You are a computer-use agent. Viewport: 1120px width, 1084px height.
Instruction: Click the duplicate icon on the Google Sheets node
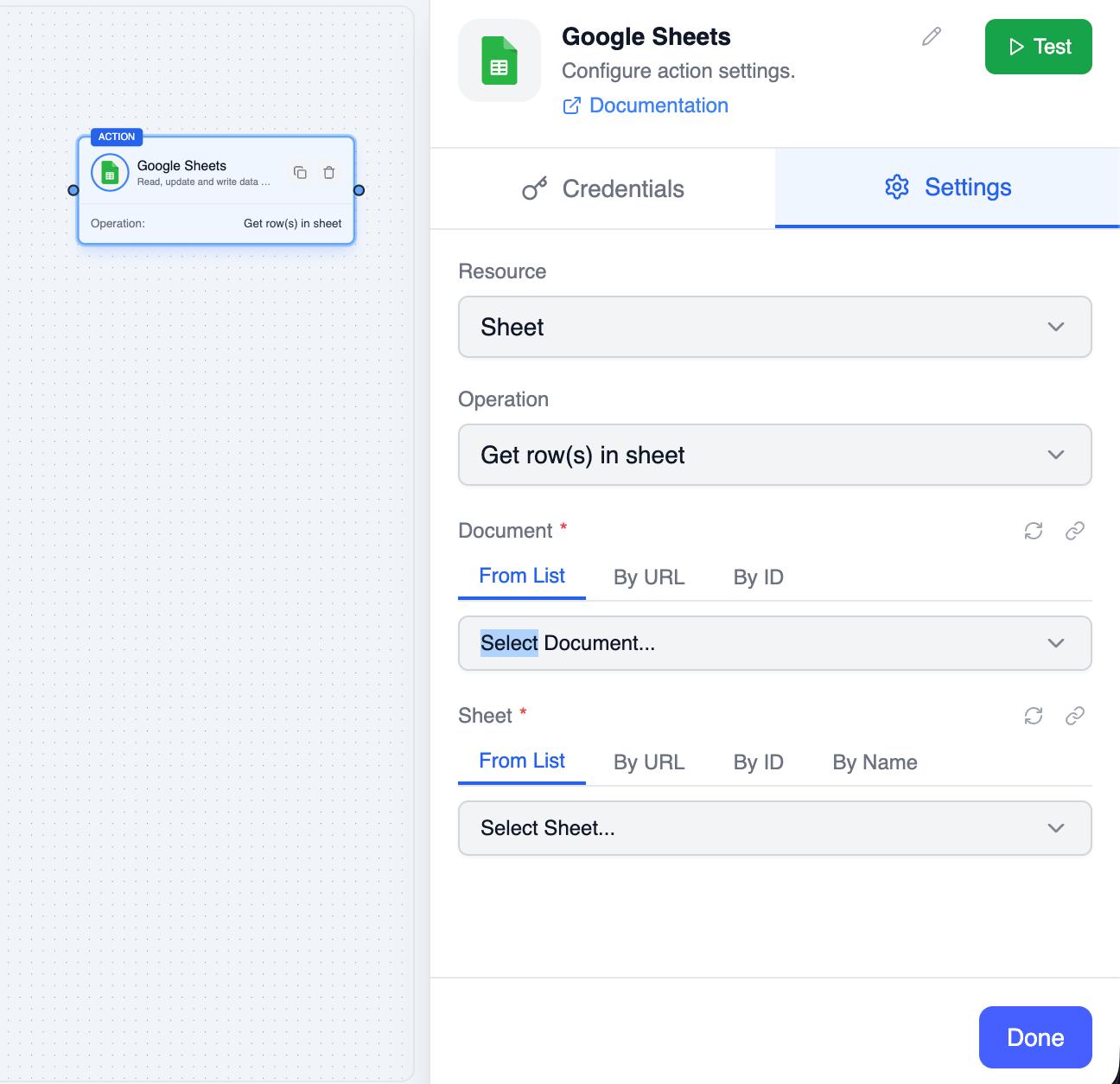[x=300, y=173]
